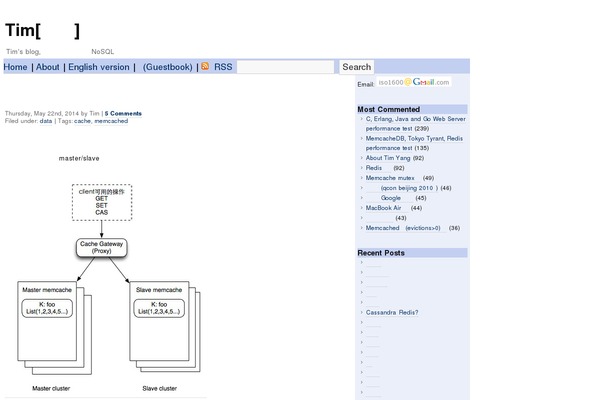
Task: Open the Guestbook page
Action: 168,67
